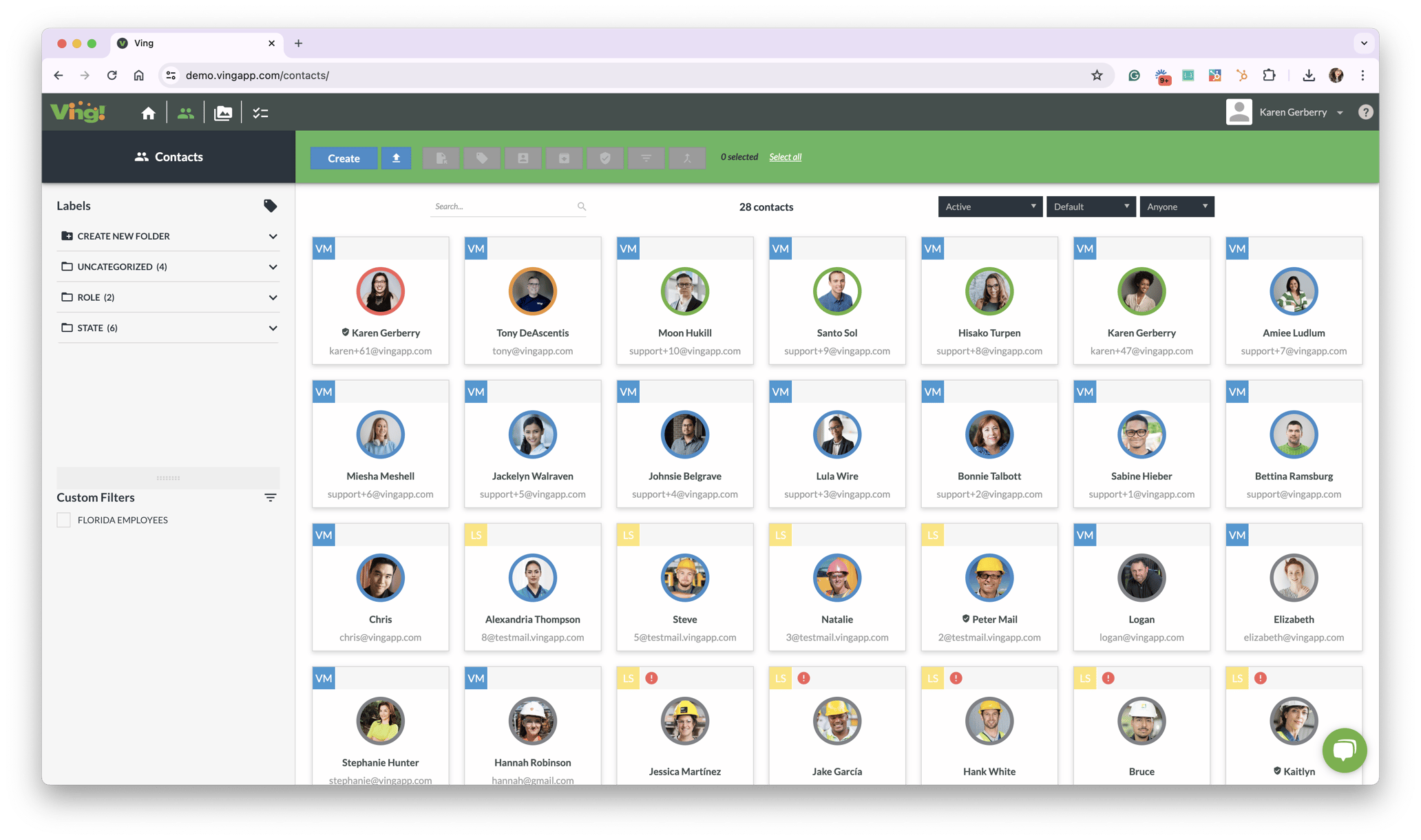Click the checklist icon in the top navbar
The height and width of the screenshot is (840, 1421).
pyautogui.click(x=260, y=112)
